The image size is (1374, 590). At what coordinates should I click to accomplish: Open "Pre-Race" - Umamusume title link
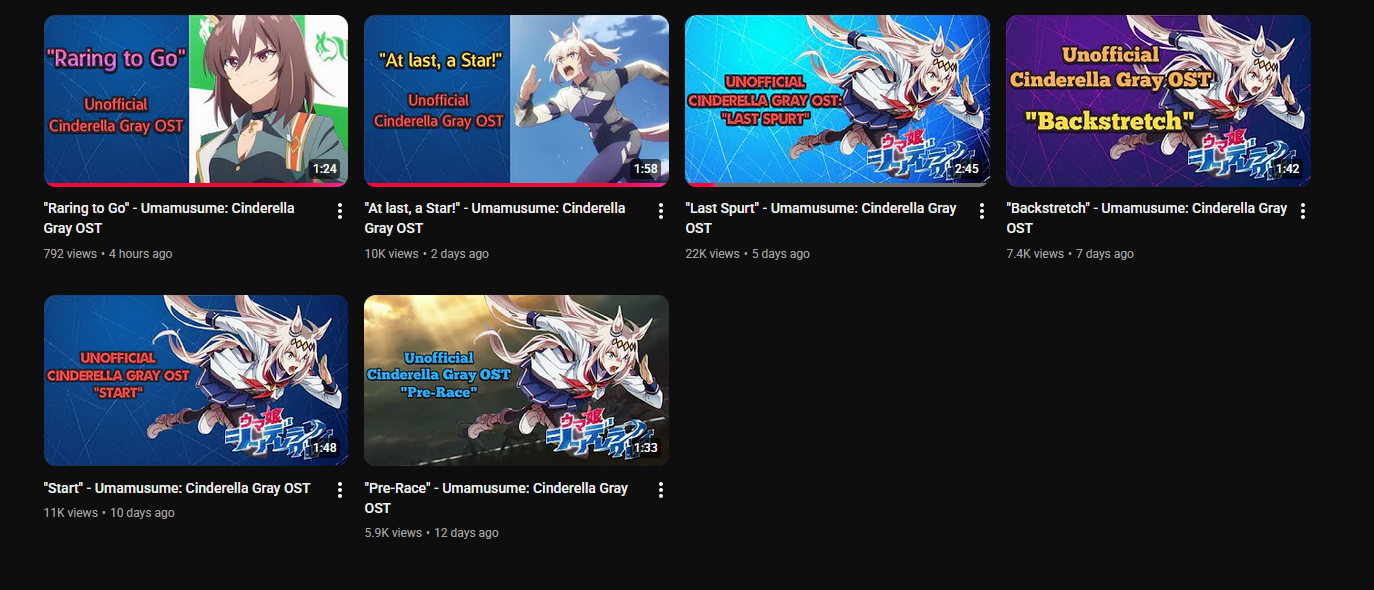[x=496, y=498]
